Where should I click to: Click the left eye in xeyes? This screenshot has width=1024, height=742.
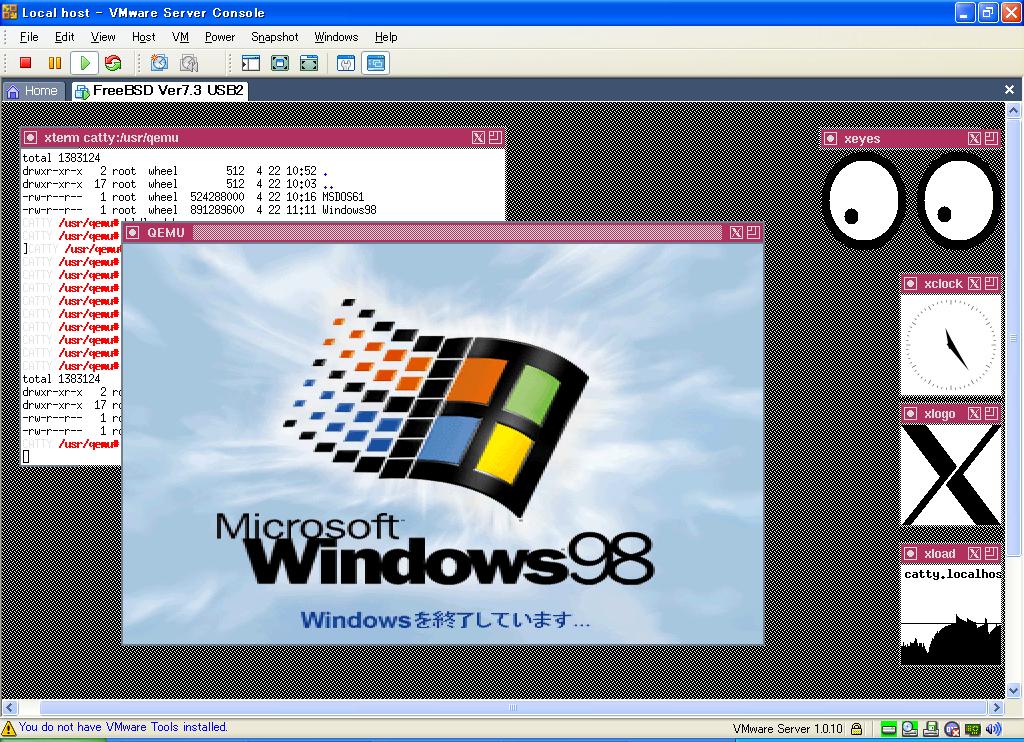863,201
